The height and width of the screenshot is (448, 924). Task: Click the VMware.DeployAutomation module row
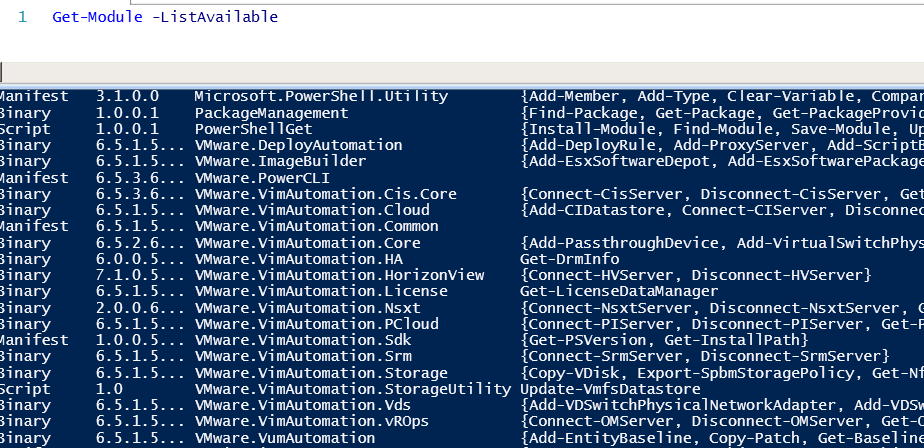(298, 145)
